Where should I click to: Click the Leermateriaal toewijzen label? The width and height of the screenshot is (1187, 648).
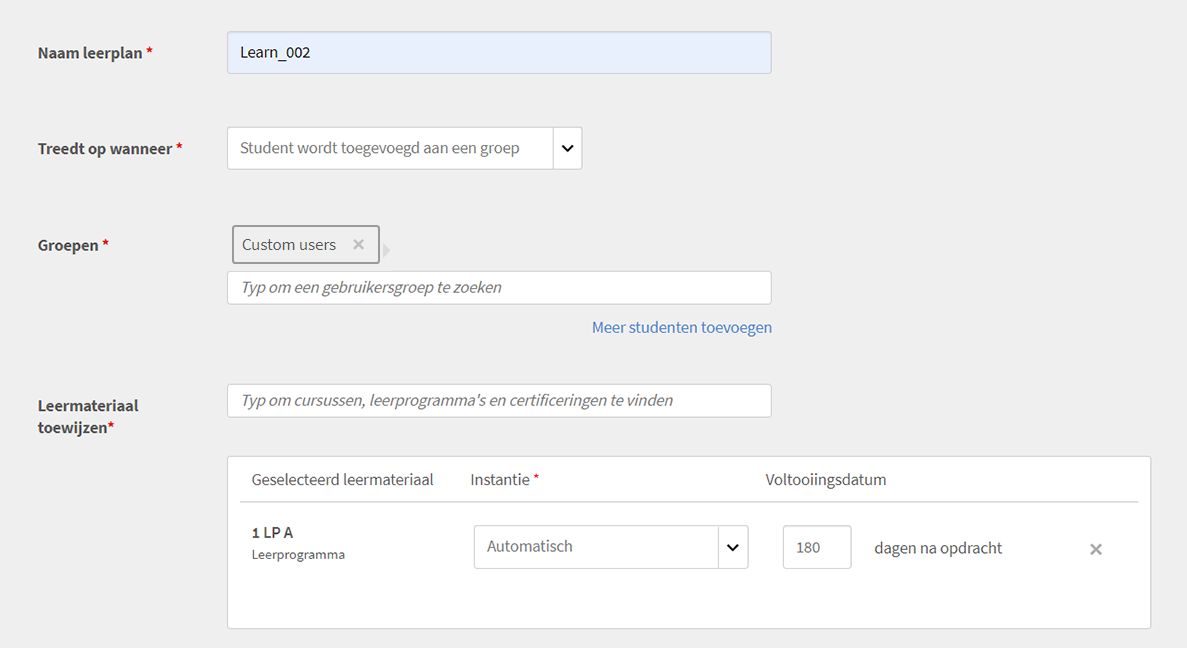pos(88,416)
